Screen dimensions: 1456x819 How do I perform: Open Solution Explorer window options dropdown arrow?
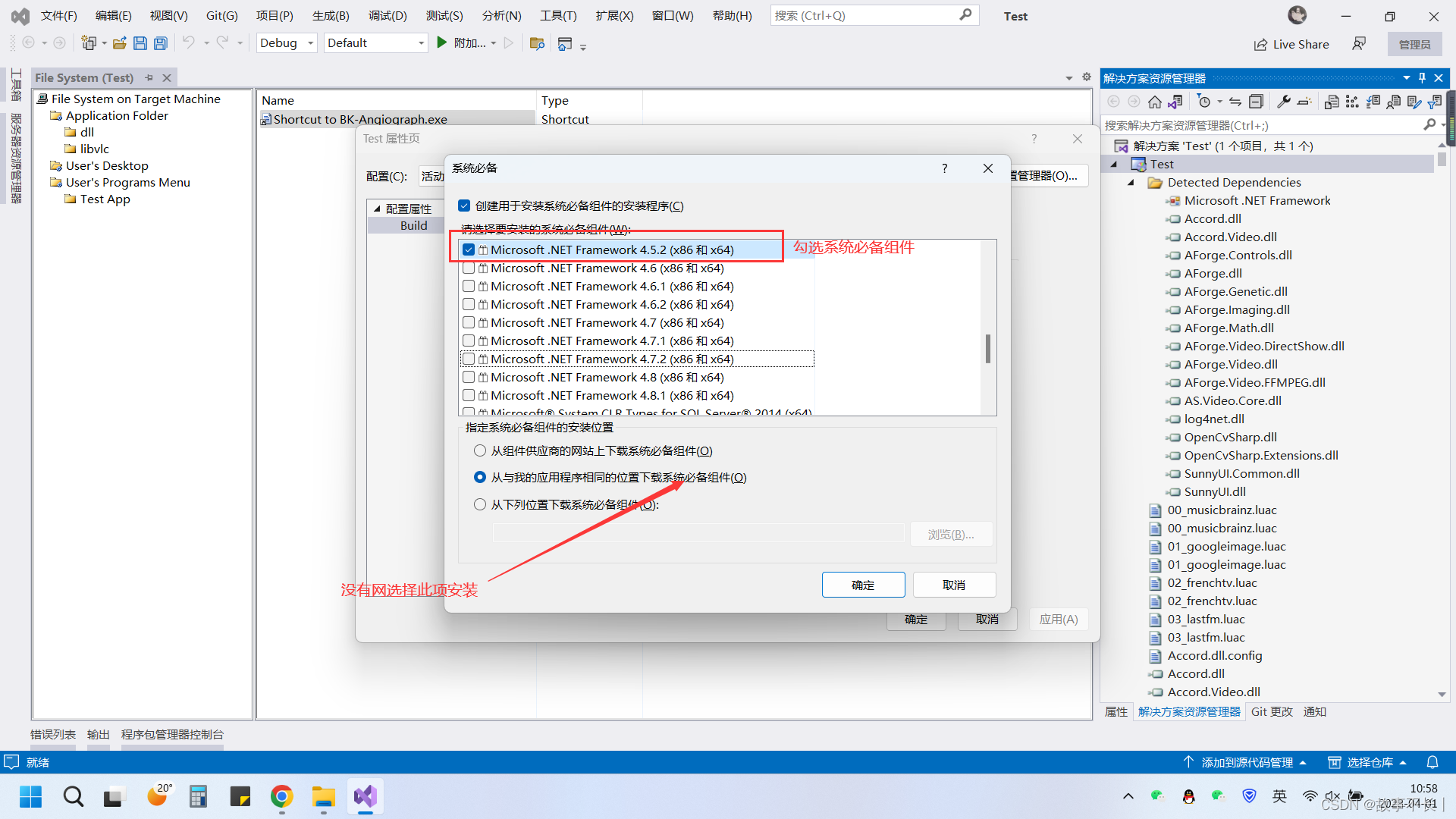coord(1407,78)
